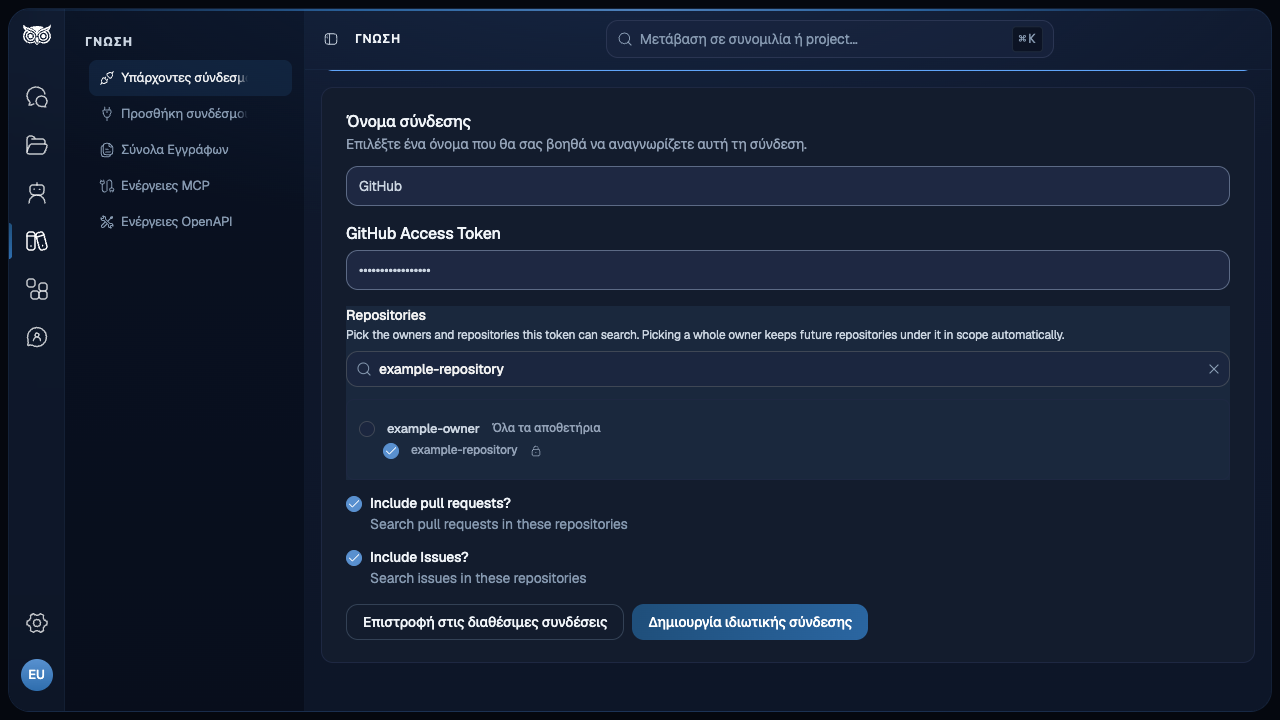Open the apps blocks icon
This screenshot has width=1280, height=720.
(37, 289)
